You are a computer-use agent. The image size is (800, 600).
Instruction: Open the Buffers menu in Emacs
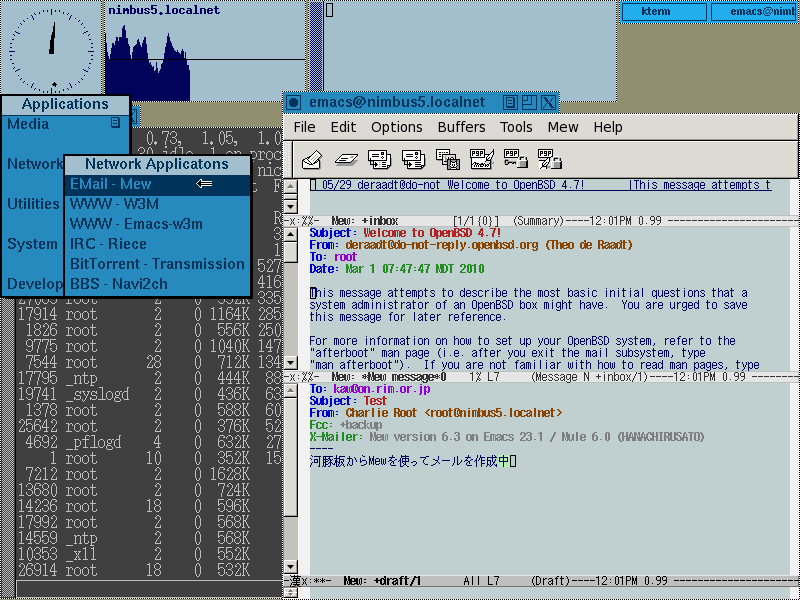tap(461, 127)
